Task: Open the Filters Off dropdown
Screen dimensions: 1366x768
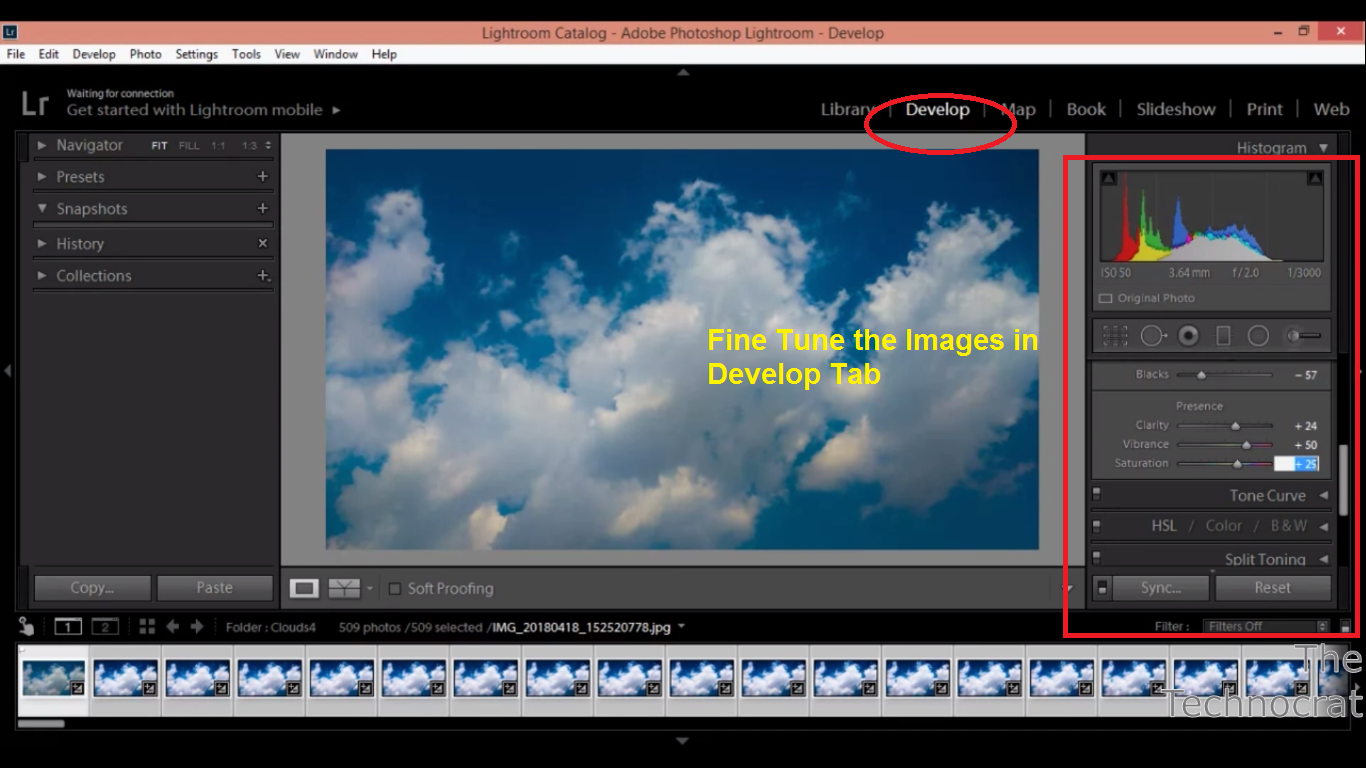Action: (x=1265, y=626)
